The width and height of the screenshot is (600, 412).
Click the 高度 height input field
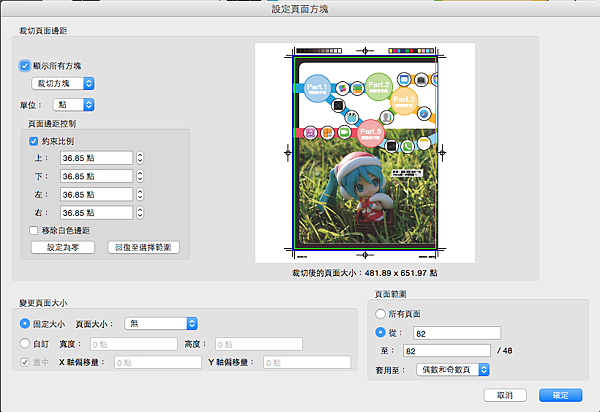click(259, 344)
